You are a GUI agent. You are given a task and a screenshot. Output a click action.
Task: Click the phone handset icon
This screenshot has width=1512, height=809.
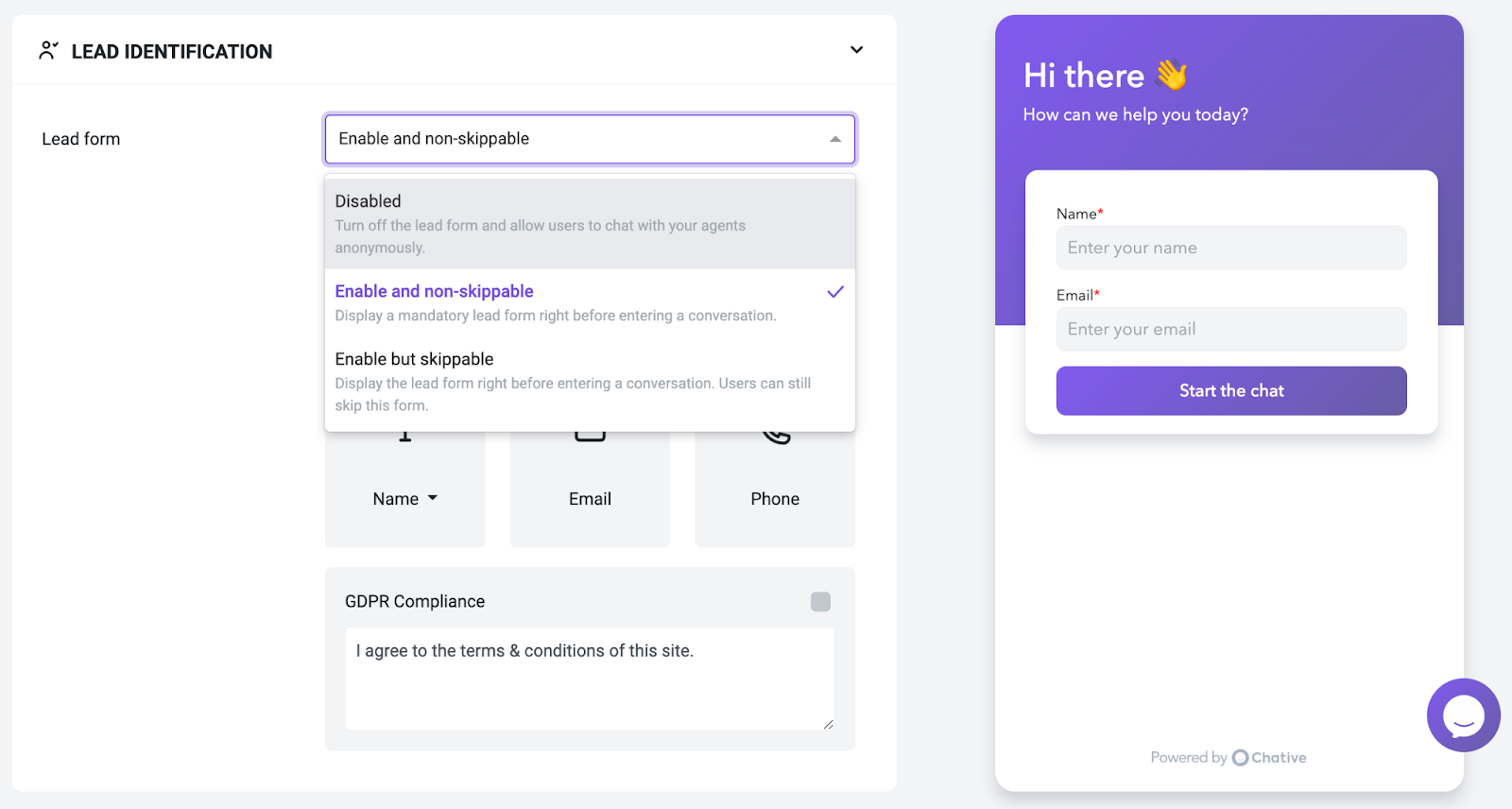pyautogui.click(x=777, y=437)
